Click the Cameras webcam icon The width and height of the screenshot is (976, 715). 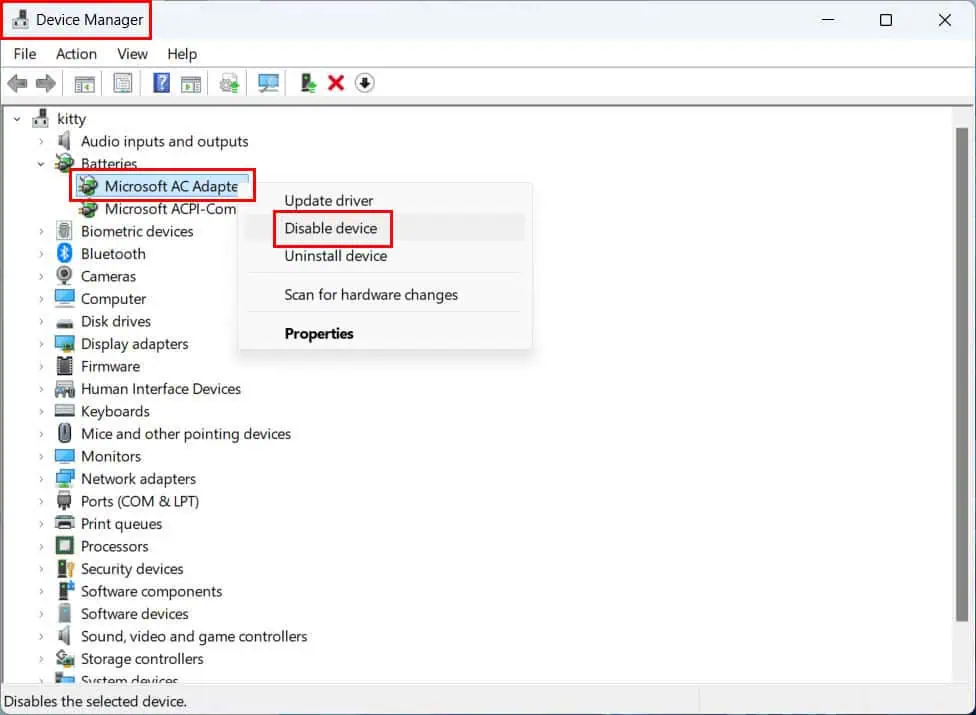click(x=64, y=276)
